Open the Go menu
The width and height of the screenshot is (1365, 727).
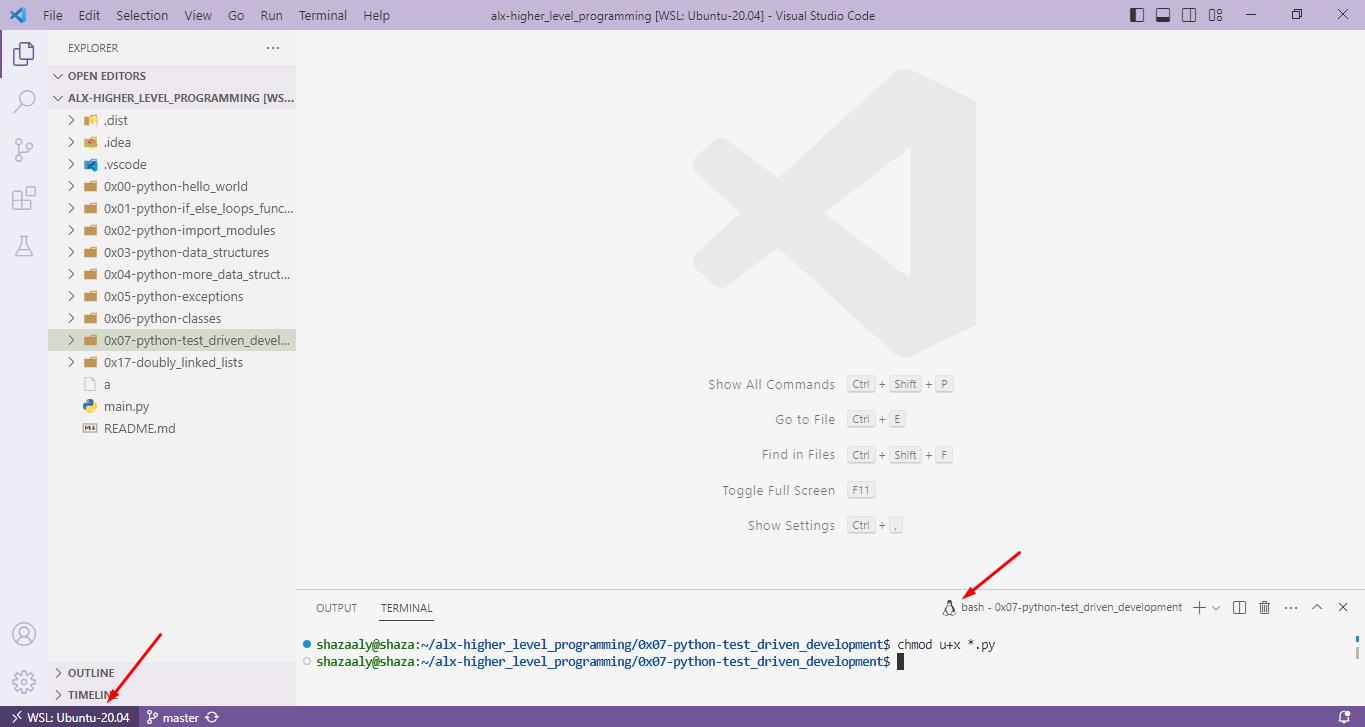[x=236, y=15]
